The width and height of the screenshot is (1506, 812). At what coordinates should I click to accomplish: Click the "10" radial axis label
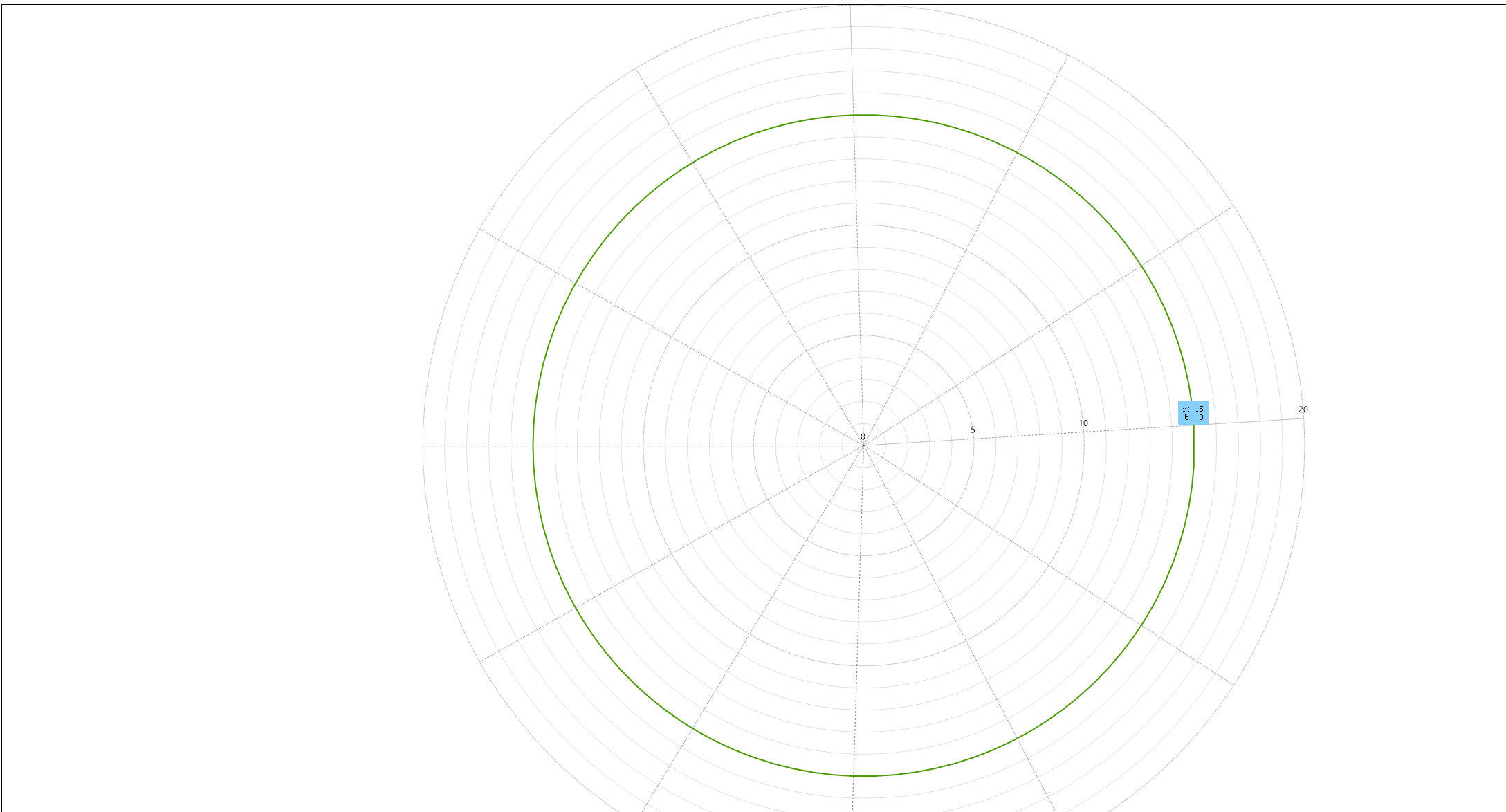(x=1083, y=423)
